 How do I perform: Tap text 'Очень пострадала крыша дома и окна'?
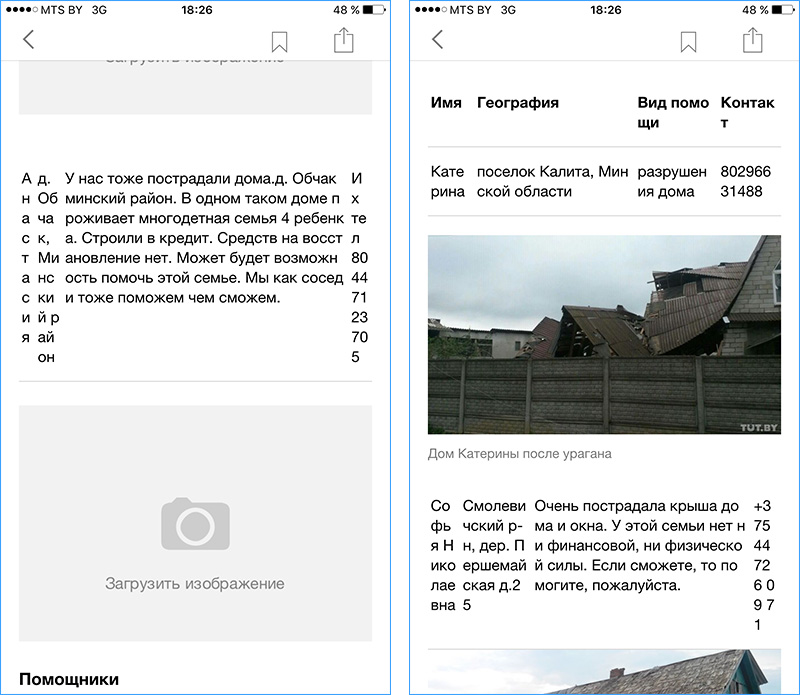tap(640, 516)
